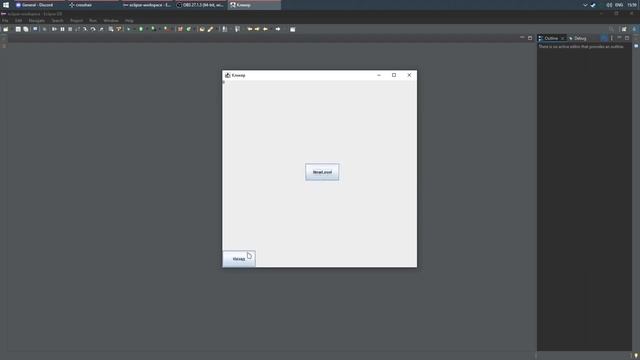
Task: Switch to the OBS taskbar item
Action: click(x=201, y=5)
